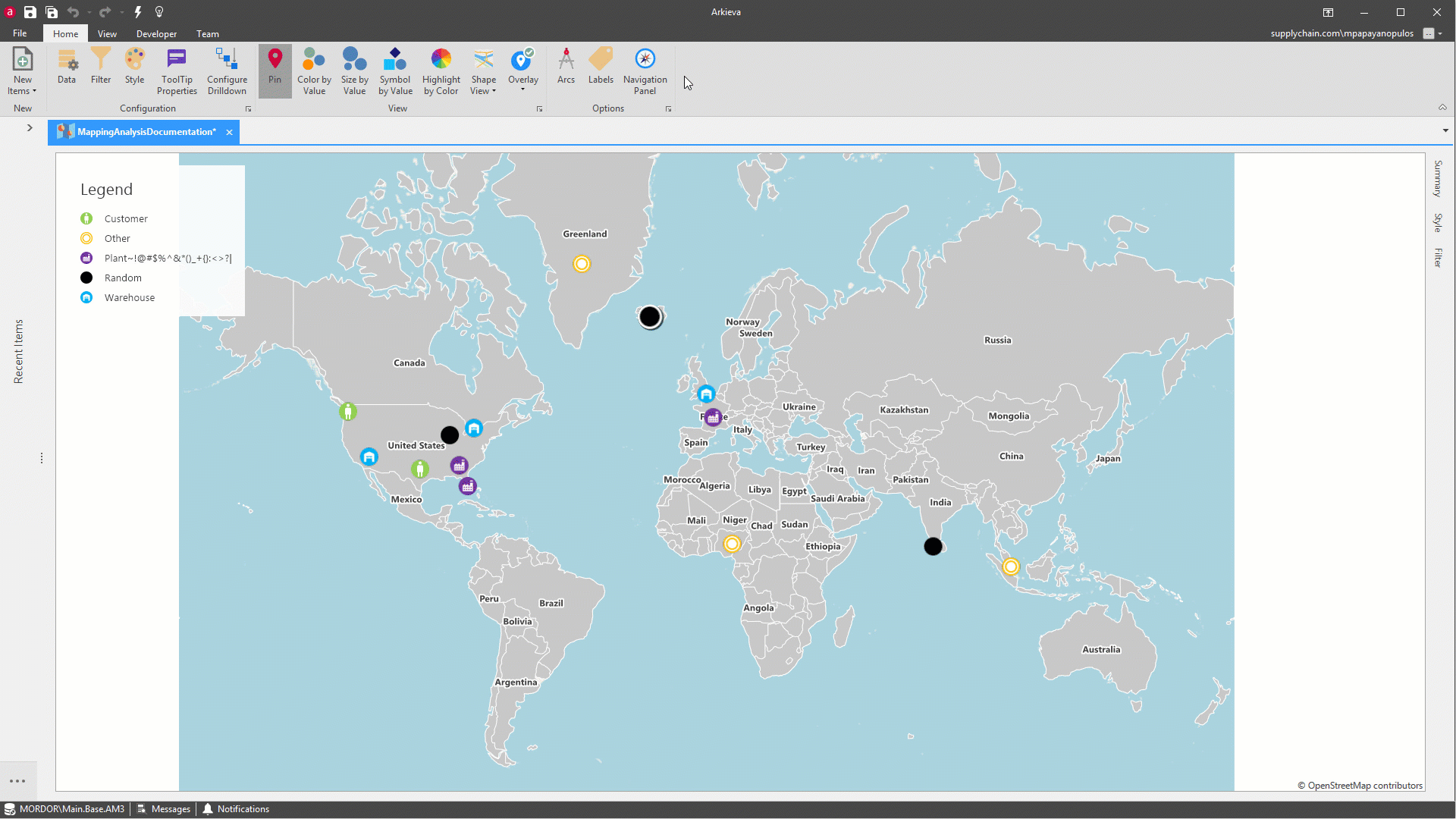
Task: Open the Notifications panel
Action: (236, 809)
